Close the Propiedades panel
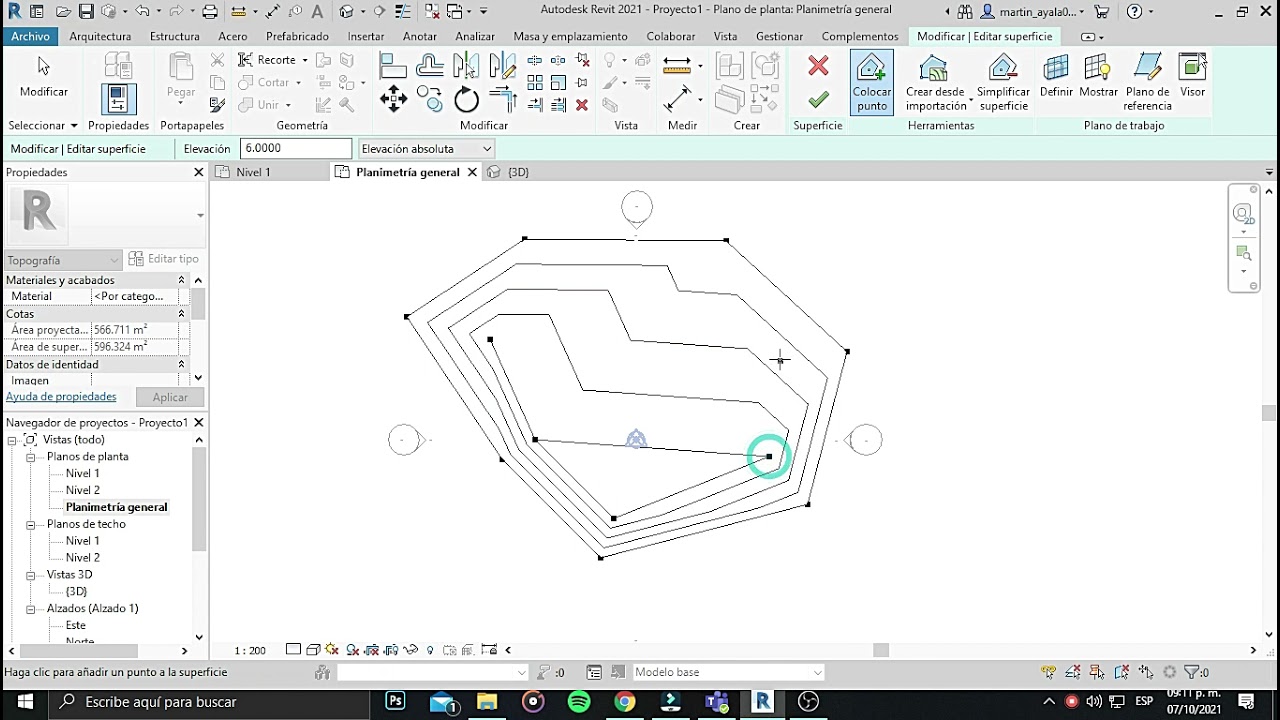This screenshot has height=720, width=1280. [198, 172]
